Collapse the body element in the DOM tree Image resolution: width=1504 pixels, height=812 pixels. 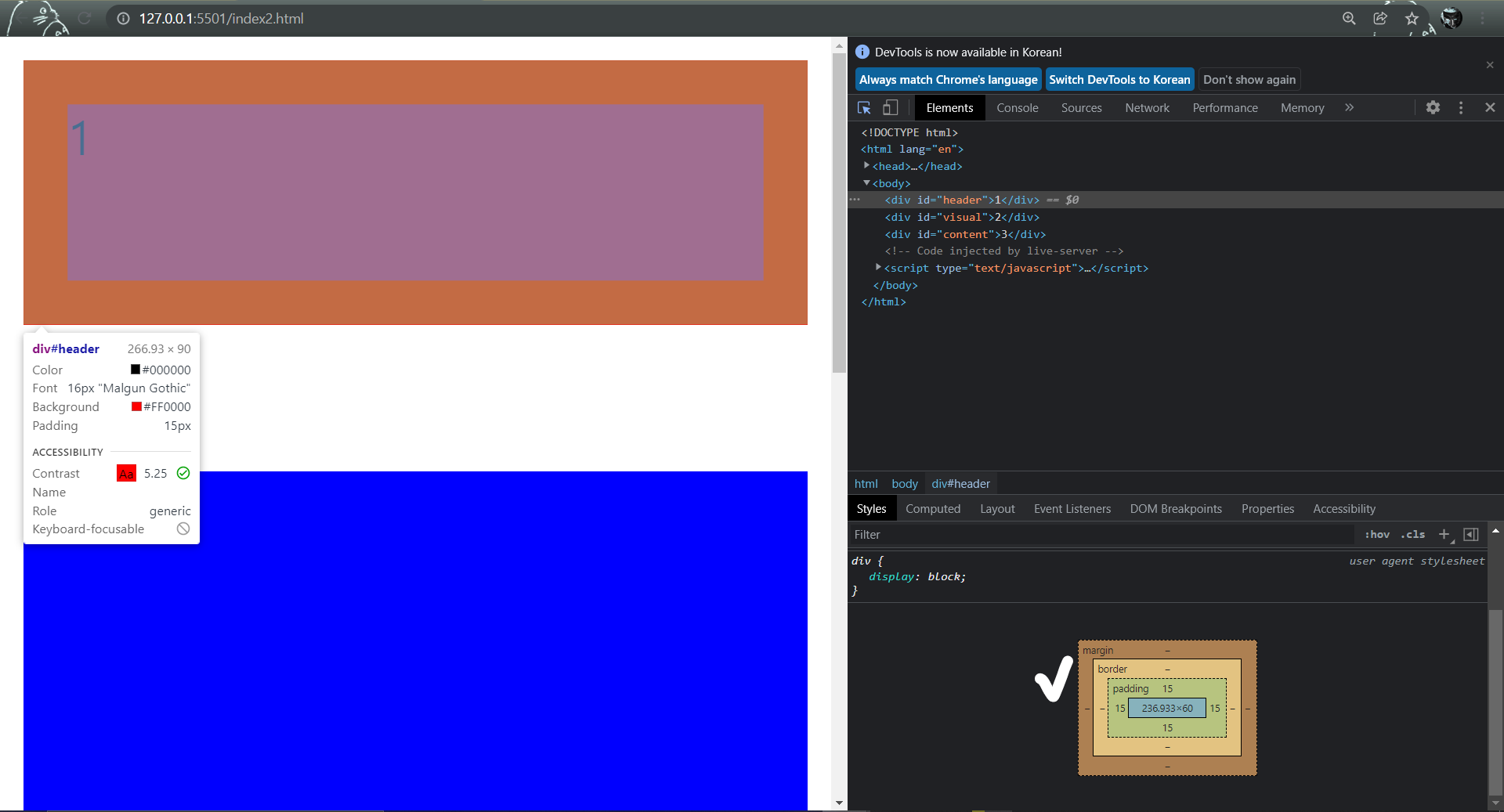click(x=866, y=182)
